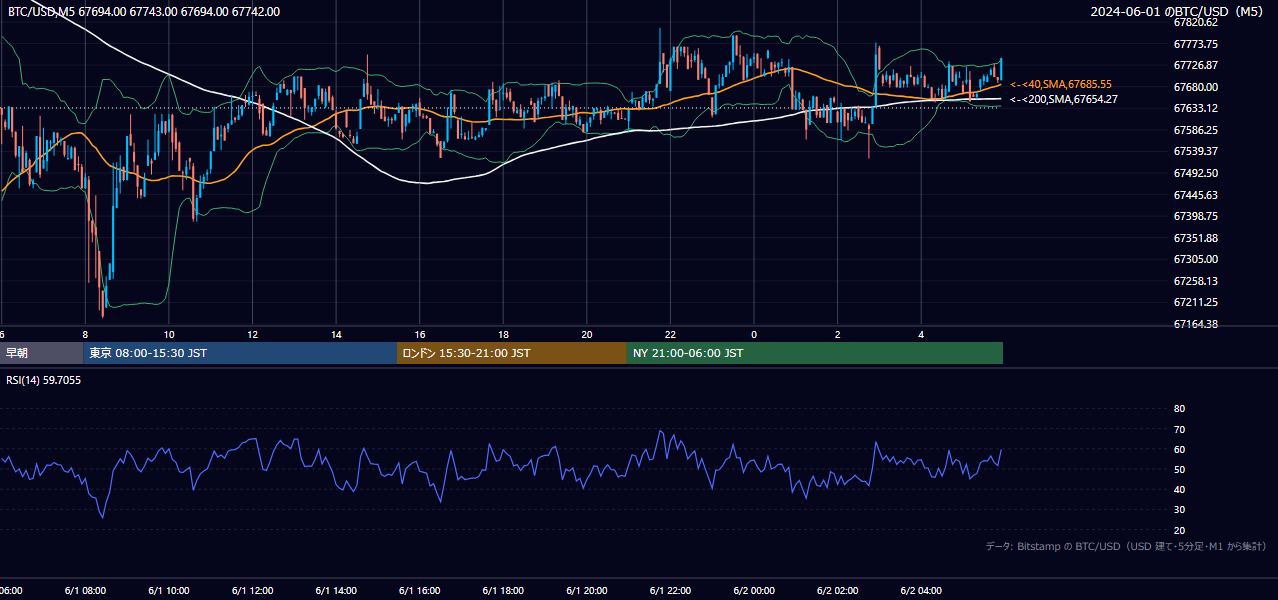Click hour tick 16 under the price chart
Viewport: 1278px width, 600px height.
click(x=420, y=334)
